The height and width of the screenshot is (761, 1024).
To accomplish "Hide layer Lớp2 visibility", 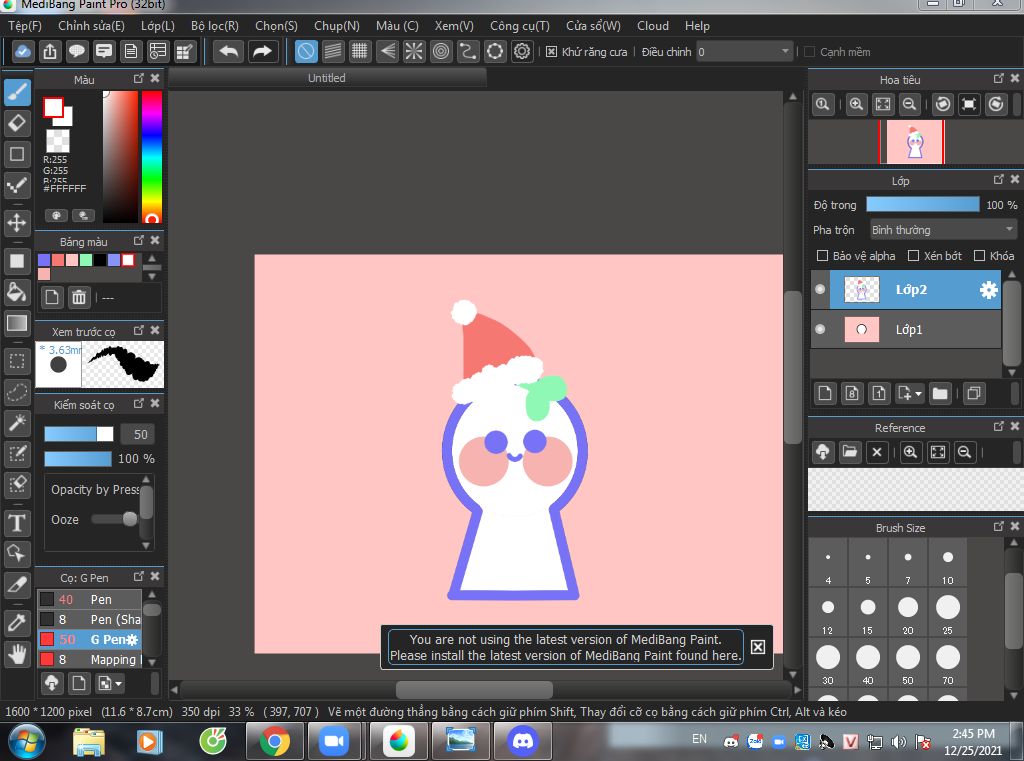I will click(x=820, y=289).
